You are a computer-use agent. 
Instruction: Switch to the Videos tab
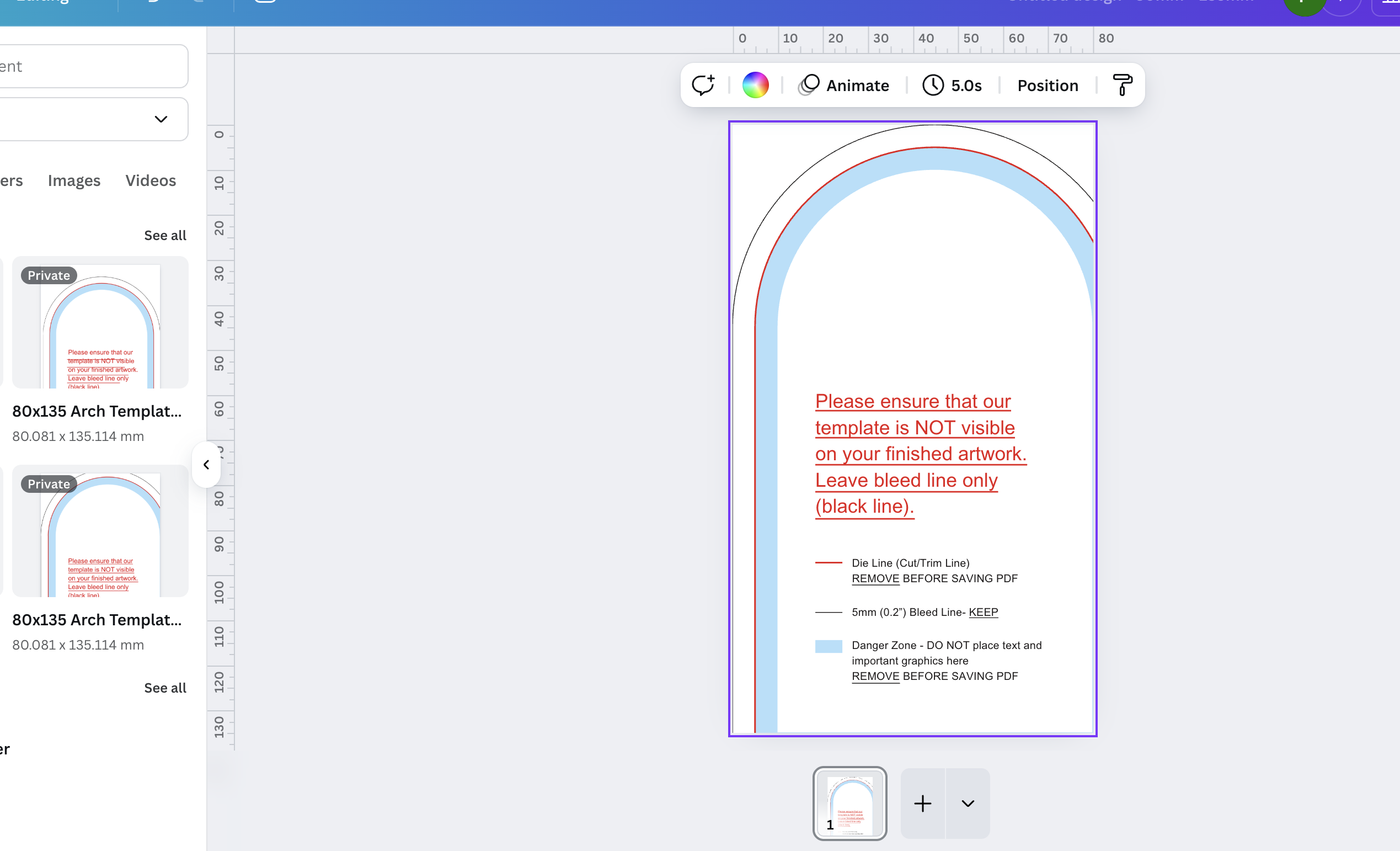pos(151,180)
